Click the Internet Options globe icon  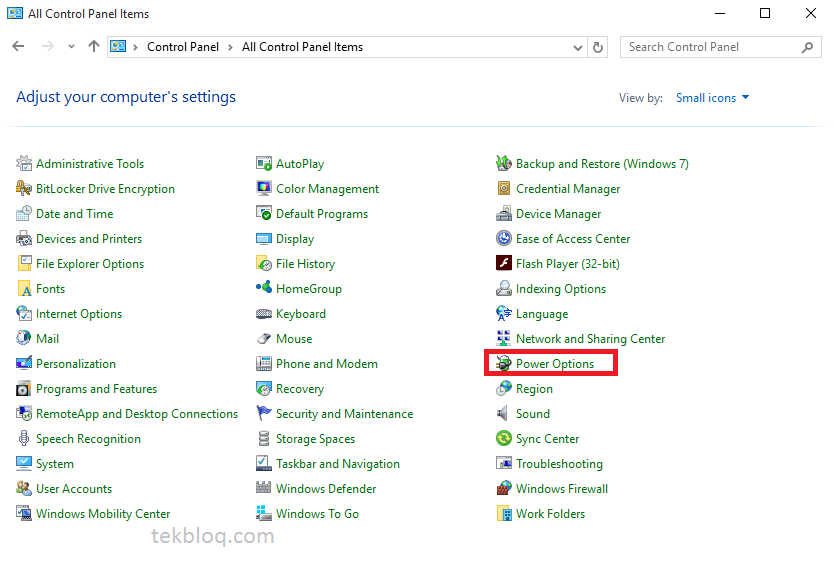pyautogui.click(x=24, y=313)
